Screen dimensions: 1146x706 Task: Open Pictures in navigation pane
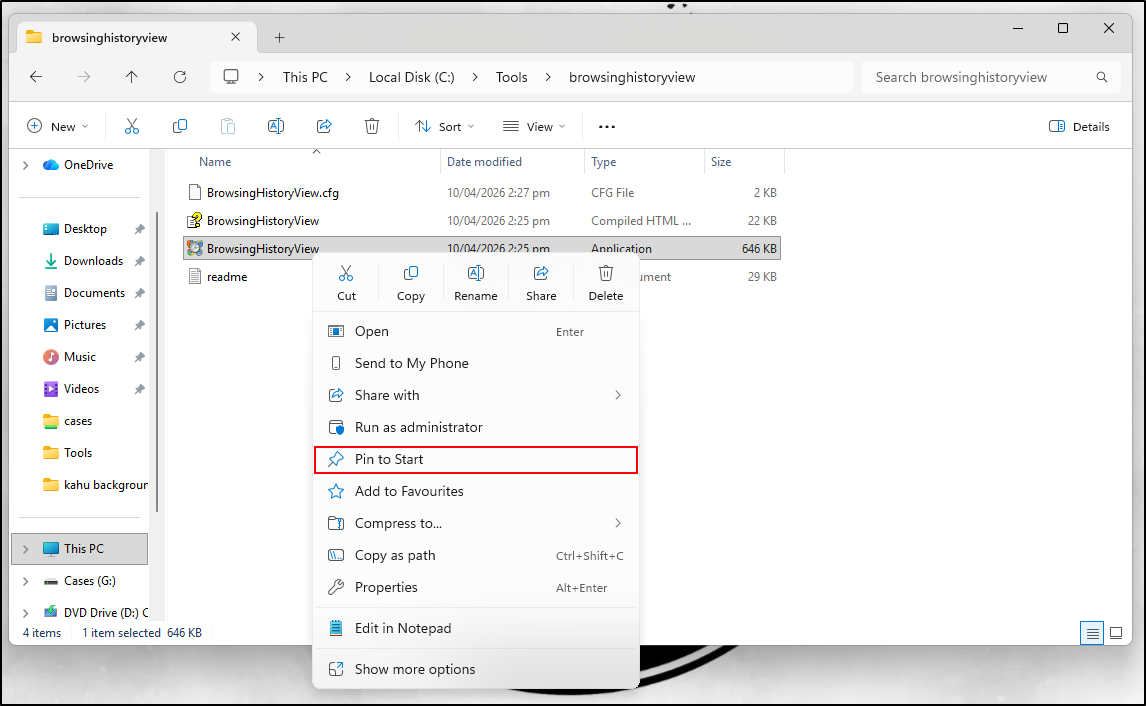85,325
